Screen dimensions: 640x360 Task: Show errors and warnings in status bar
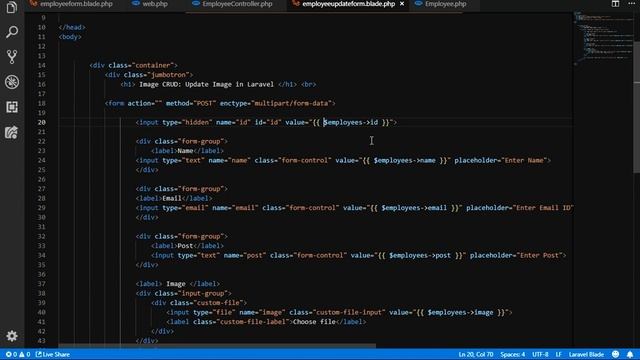[18, 354]
